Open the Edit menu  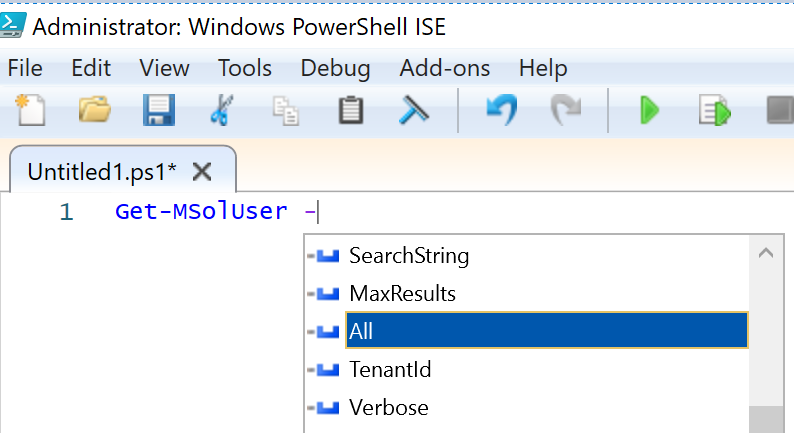coord(91,68)
